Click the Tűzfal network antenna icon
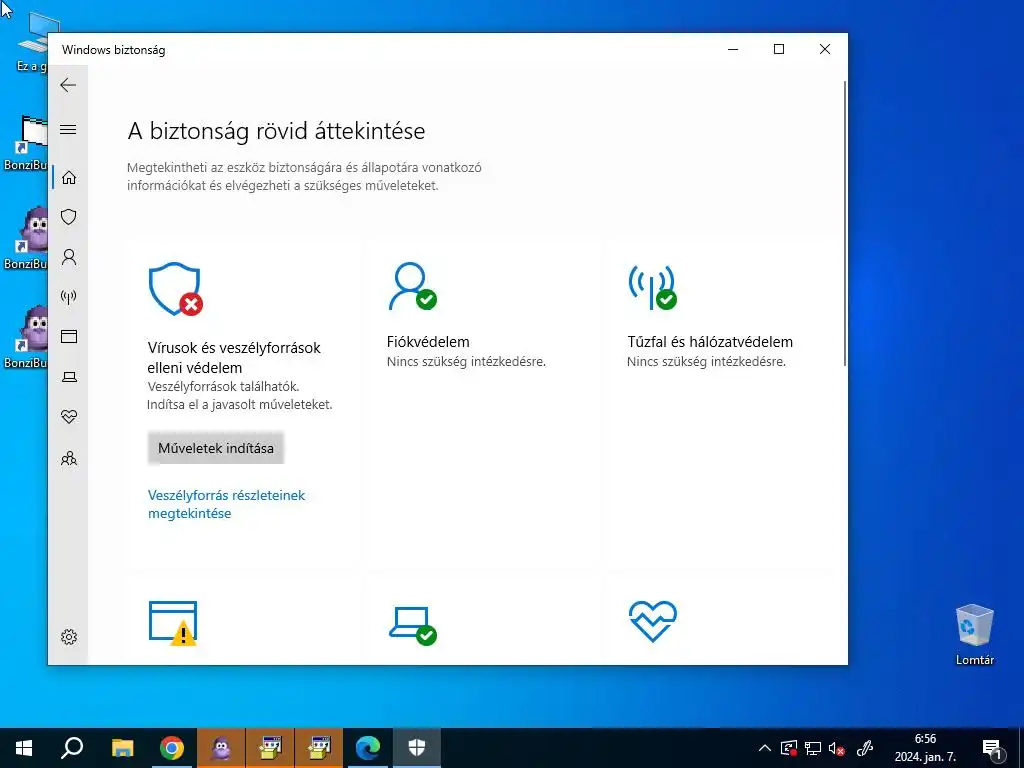The image size is (1024, 768). (x=652, y=287)
